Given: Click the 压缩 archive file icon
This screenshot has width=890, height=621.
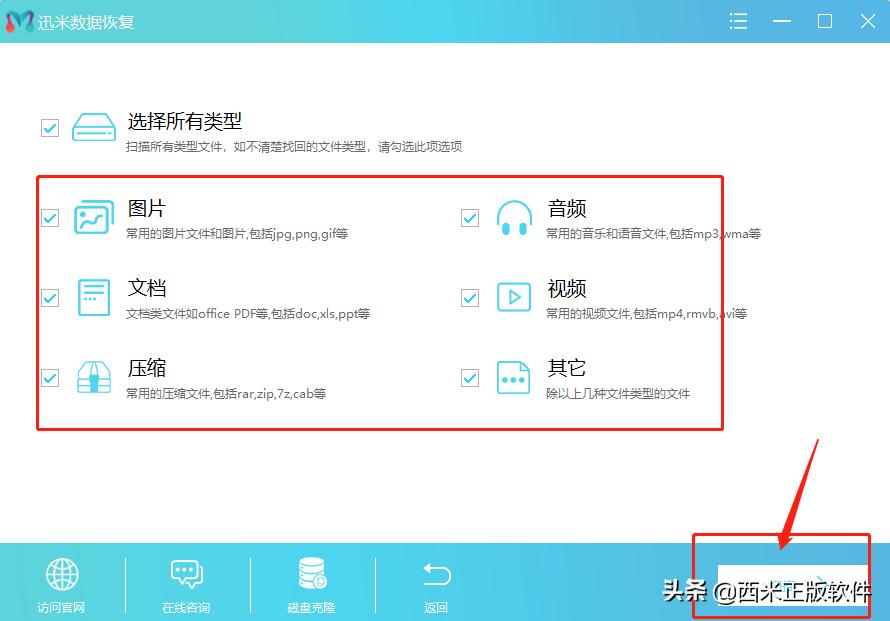Looking at the screenshot, I should point(93,378).
